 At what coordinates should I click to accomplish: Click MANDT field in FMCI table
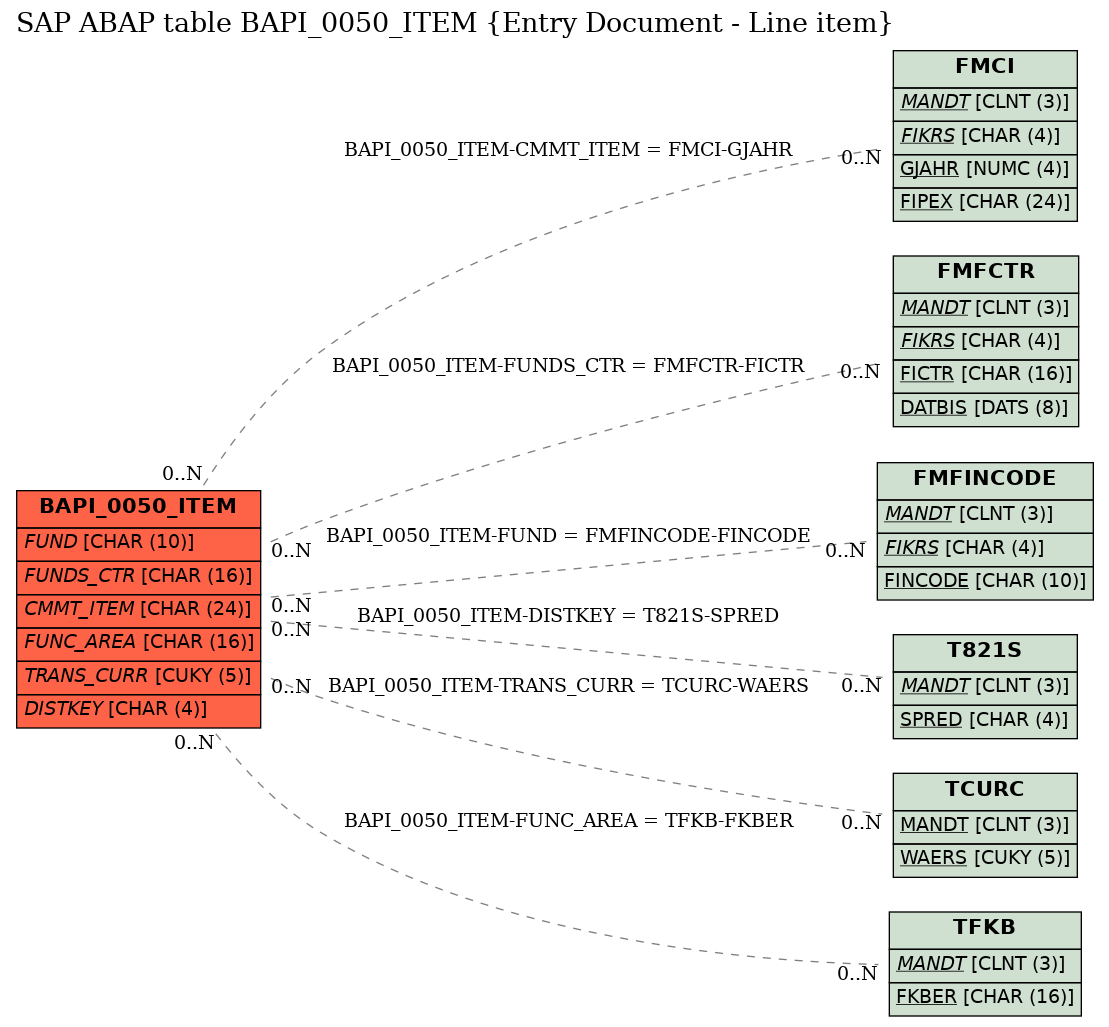click(985, 103)
